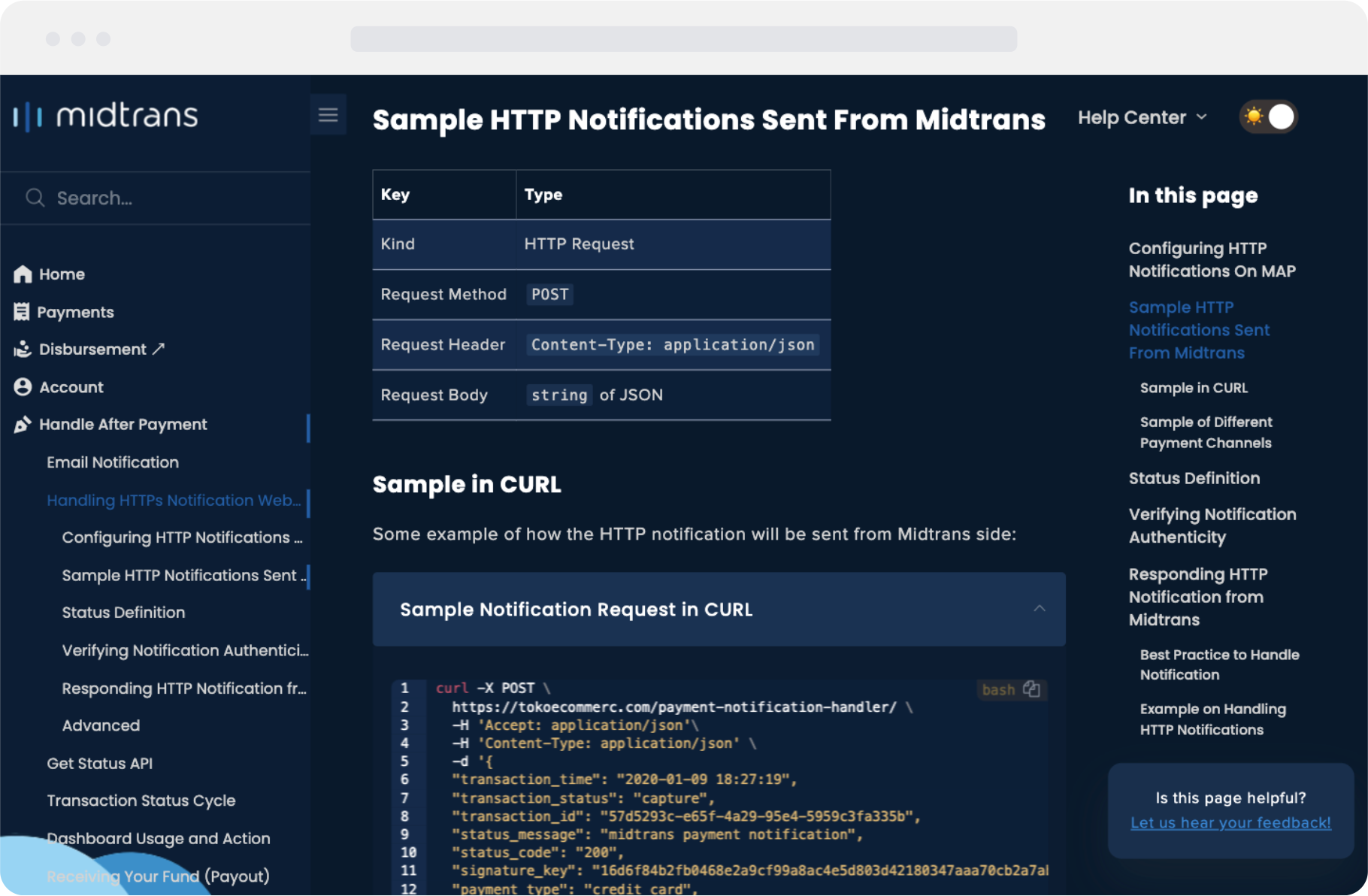Click Content-Type: application/json value
The image size is (1368, 896).
pos(673,345)
